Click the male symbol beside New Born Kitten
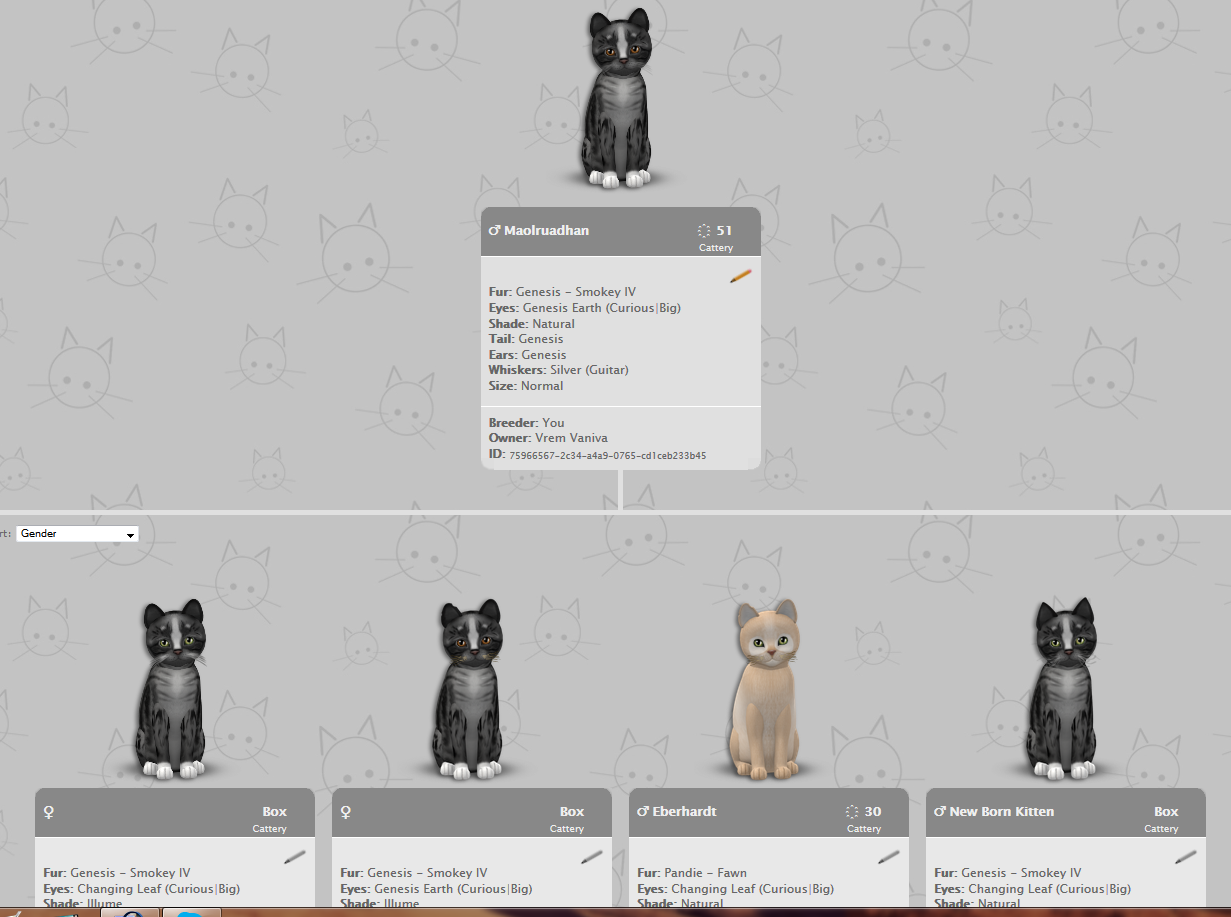The width and height of the screenshot is (1231, 917). [x=940, y=812]
